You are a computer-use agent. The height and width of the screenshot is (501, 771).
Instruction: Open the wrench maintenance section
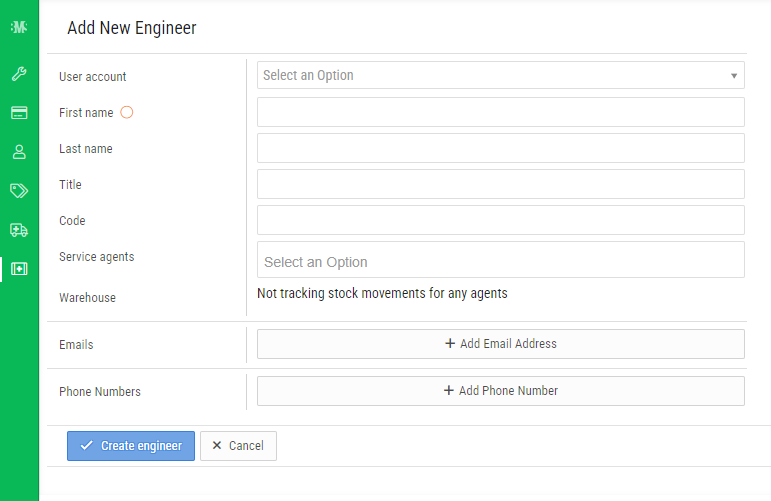point(19,74)
